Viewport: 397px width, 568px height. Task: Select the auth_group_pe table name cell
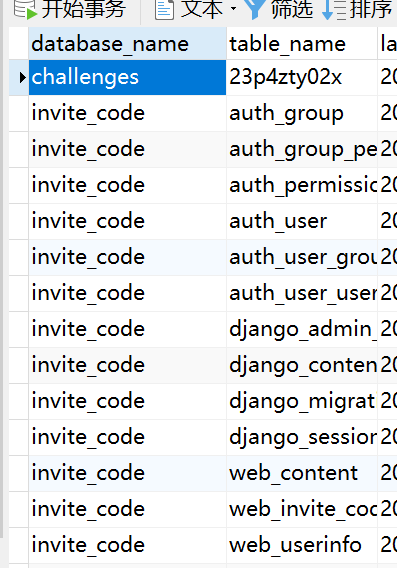tap(302, 150)
